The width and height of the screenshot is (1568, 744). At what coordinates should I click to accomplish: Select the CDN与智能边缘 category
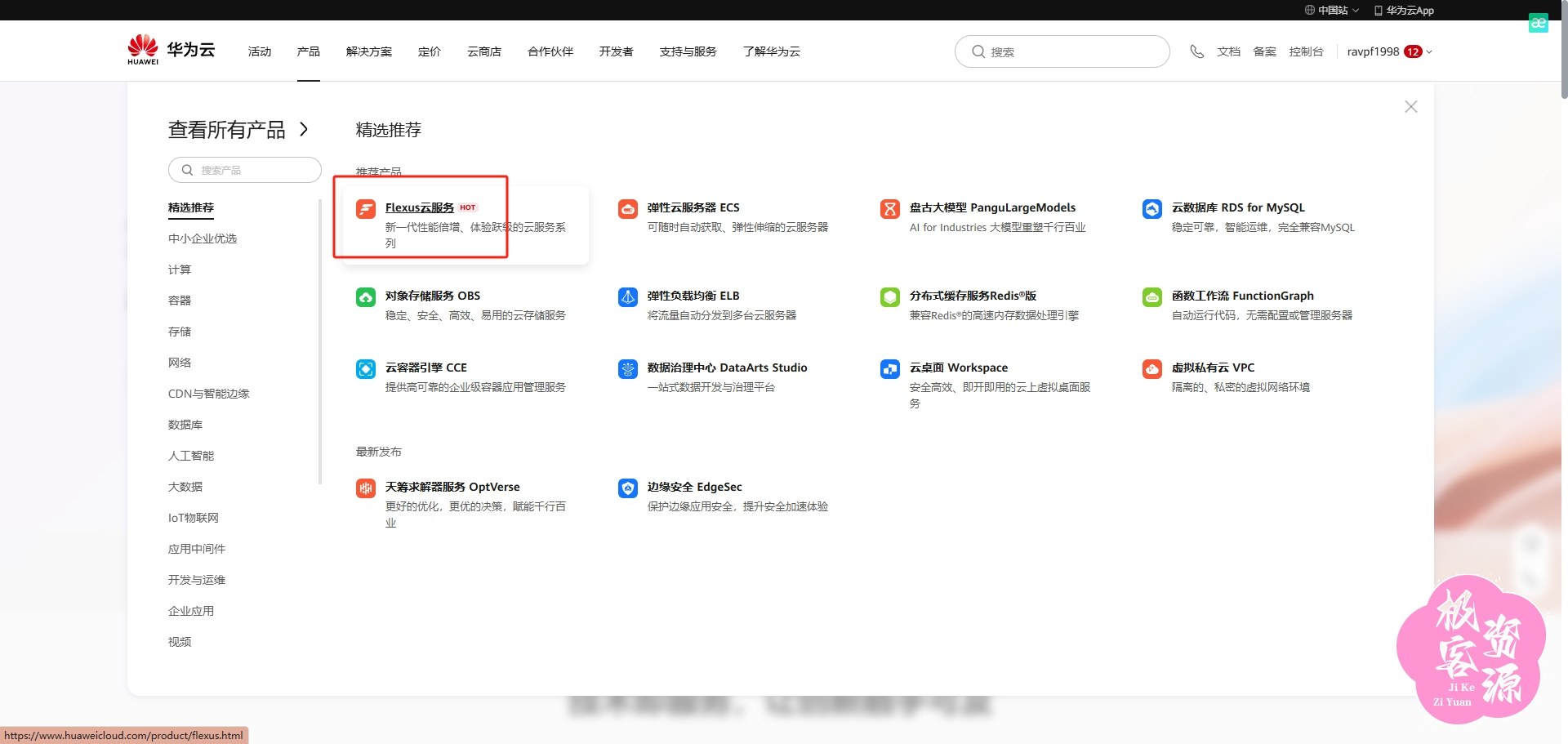(209, 394)
